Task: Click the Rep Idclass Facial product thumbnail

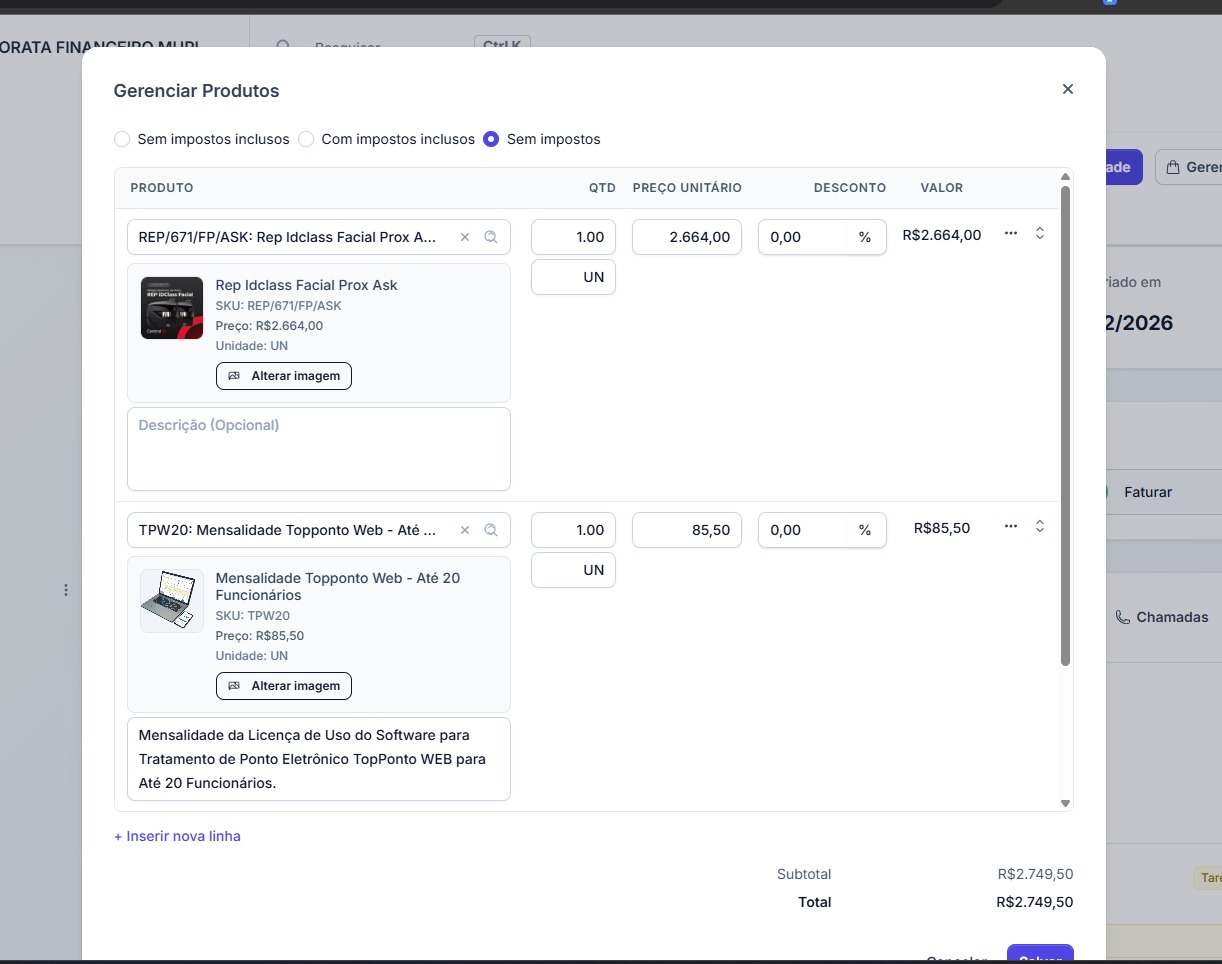Action: pos(172,308)
